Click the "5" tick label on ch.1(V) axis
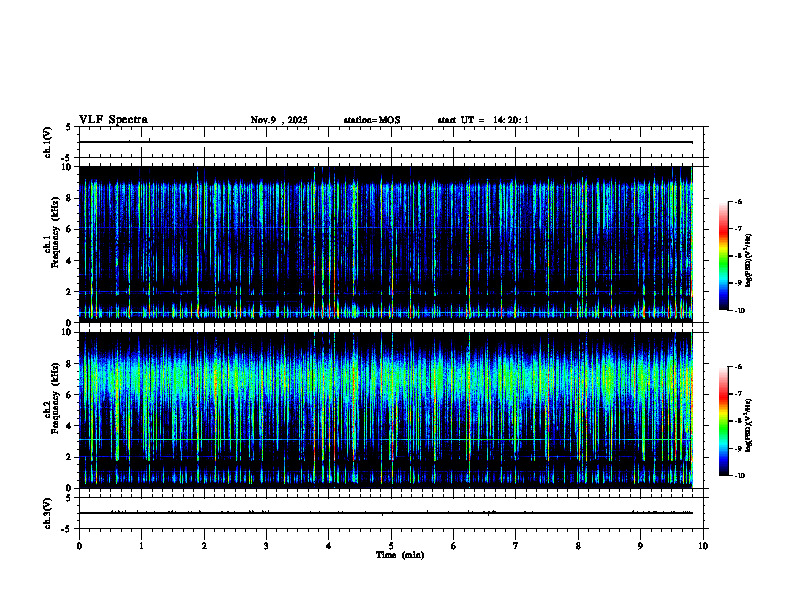Viewport: 792px width, 612px height. click(69, 127)
